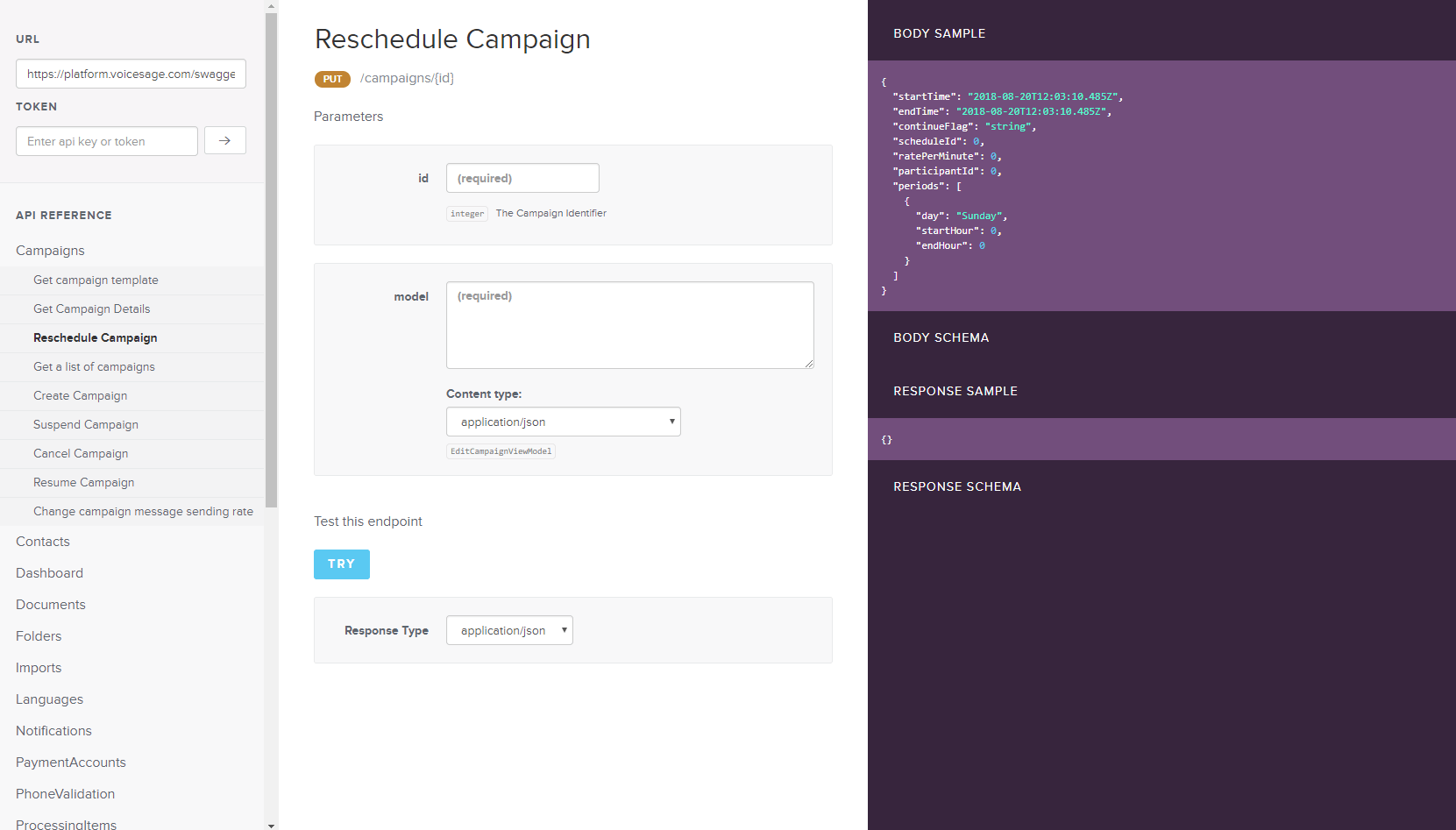The width and height of the screenshot is (1456, 830).
Task: Open the Response Sample section
Action: [955, 391]
